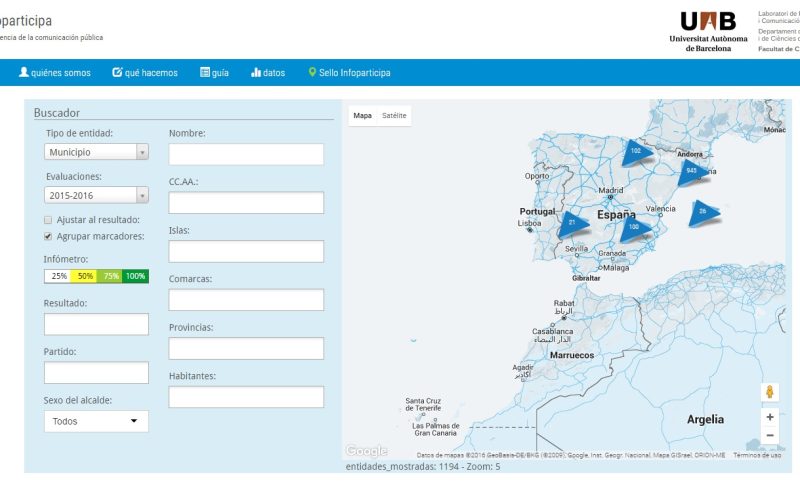The height and width of the screenshot is (500, 800).
Task: Open the Evaluaciones 2015-2016 dropdown
Action: click(x=96, y=195)
